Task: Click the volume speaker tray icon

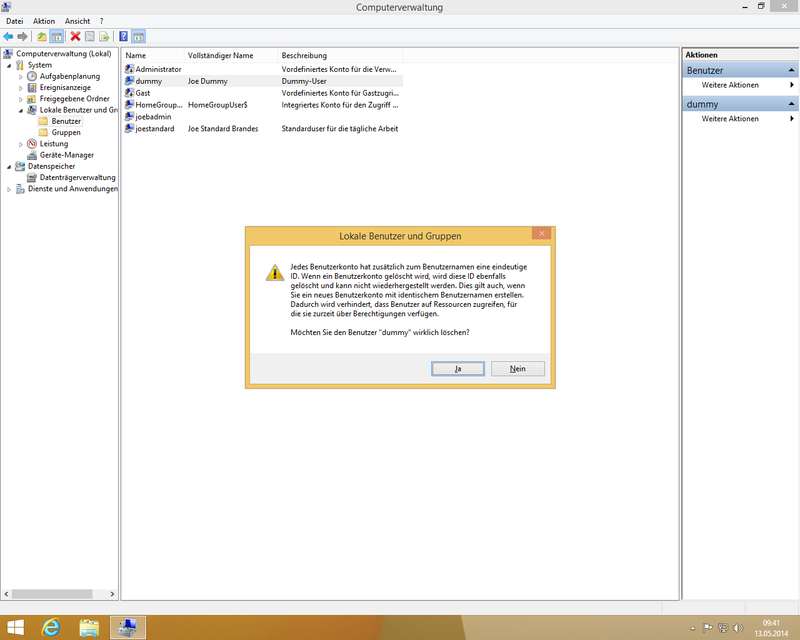Action: tap(738, 628)
